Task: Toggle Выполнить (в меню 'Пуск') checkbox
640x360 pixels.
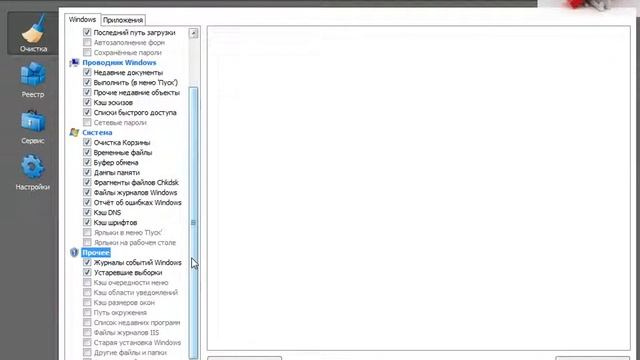Action: pos(87,82)
